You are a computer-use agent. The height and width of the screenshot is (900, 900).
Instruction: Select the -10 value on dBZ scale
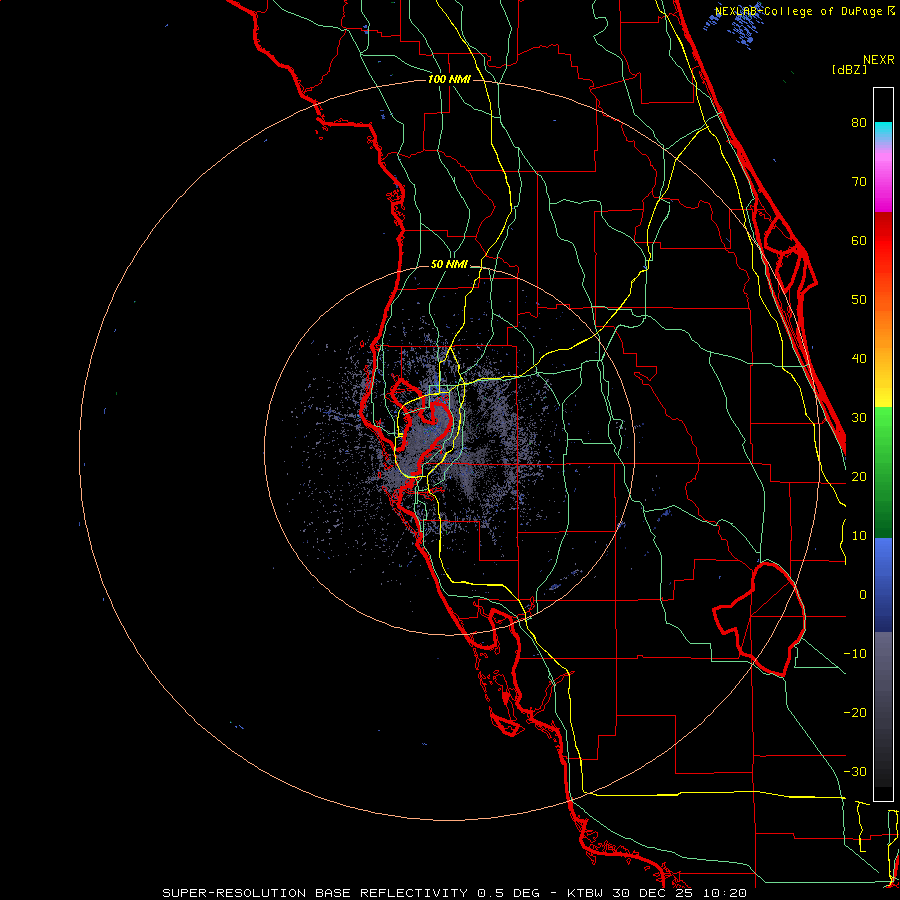click(x=855, y=654)
